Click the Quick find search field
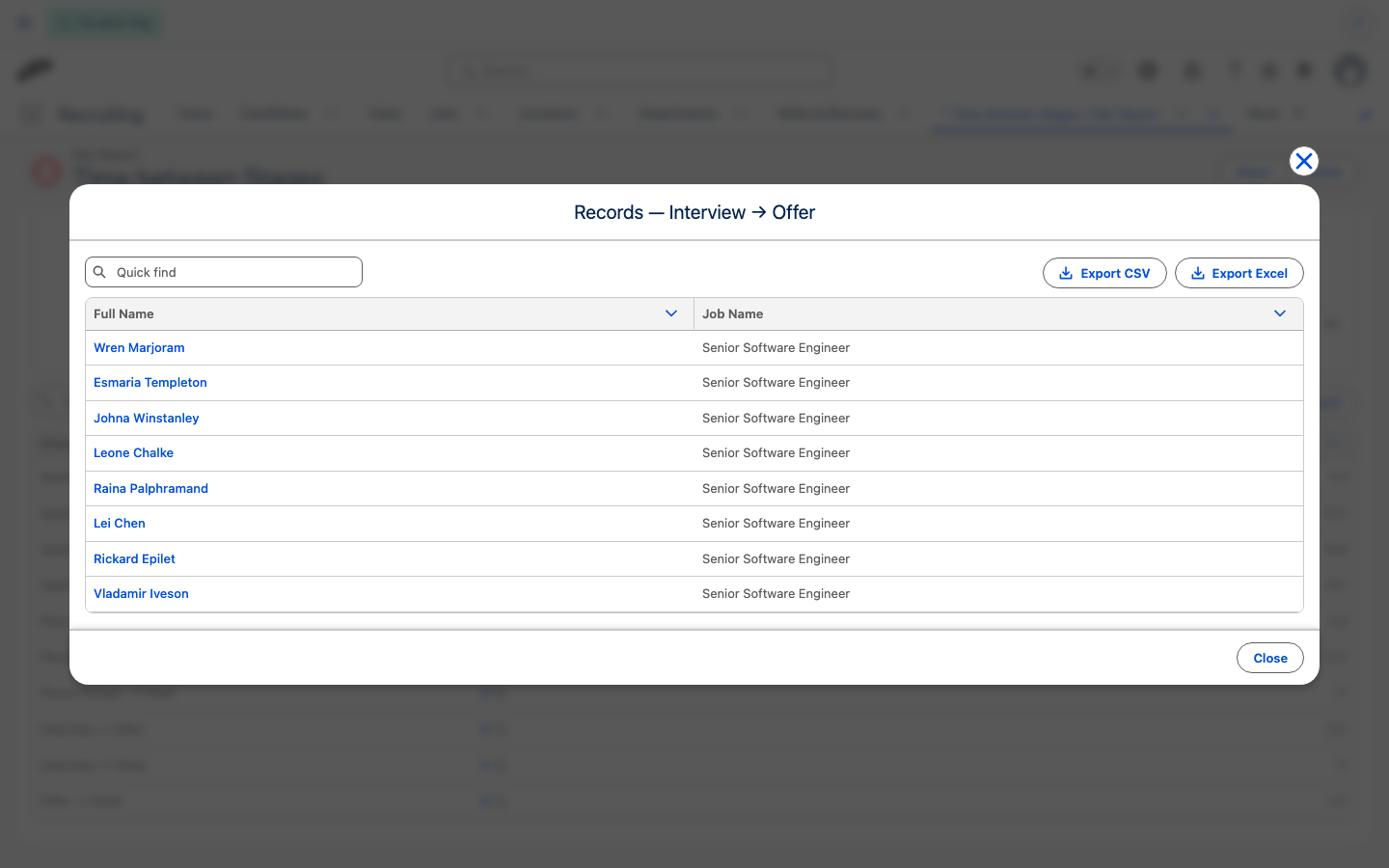This screenshot has width=1389, height=868. tap(224, 272)
